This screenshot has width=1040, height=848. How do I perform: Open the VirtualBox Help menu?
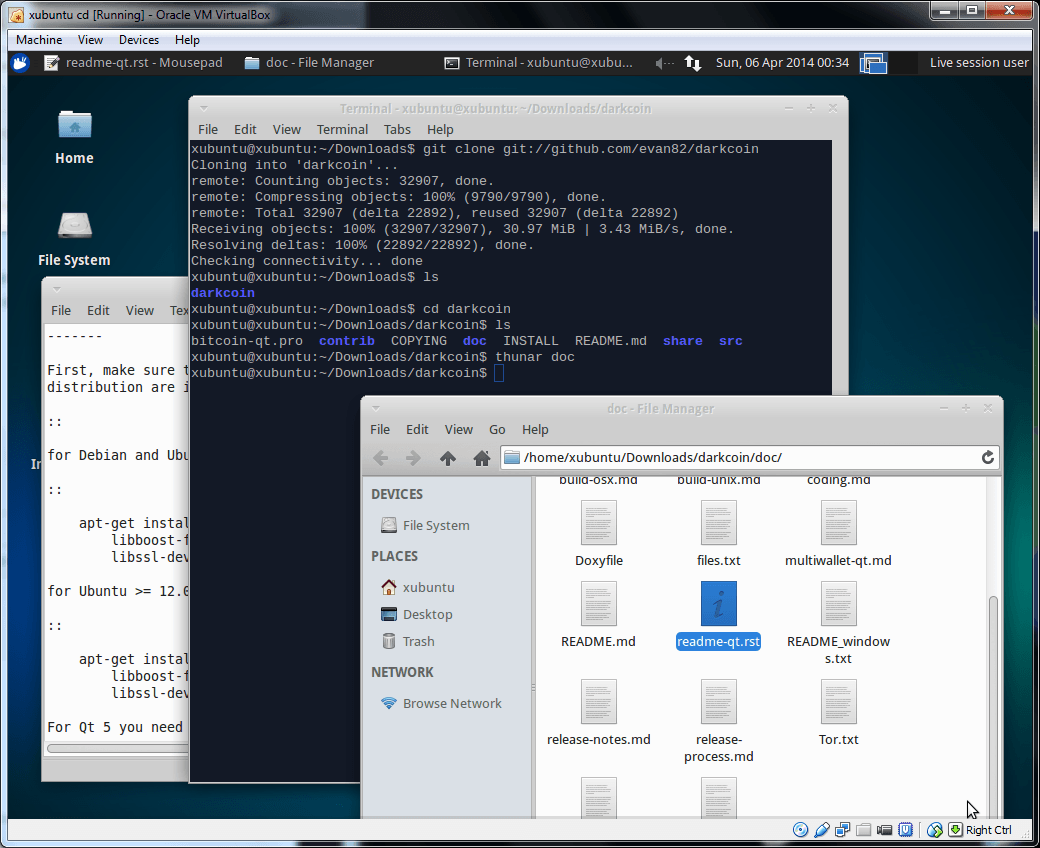[187, 40]
